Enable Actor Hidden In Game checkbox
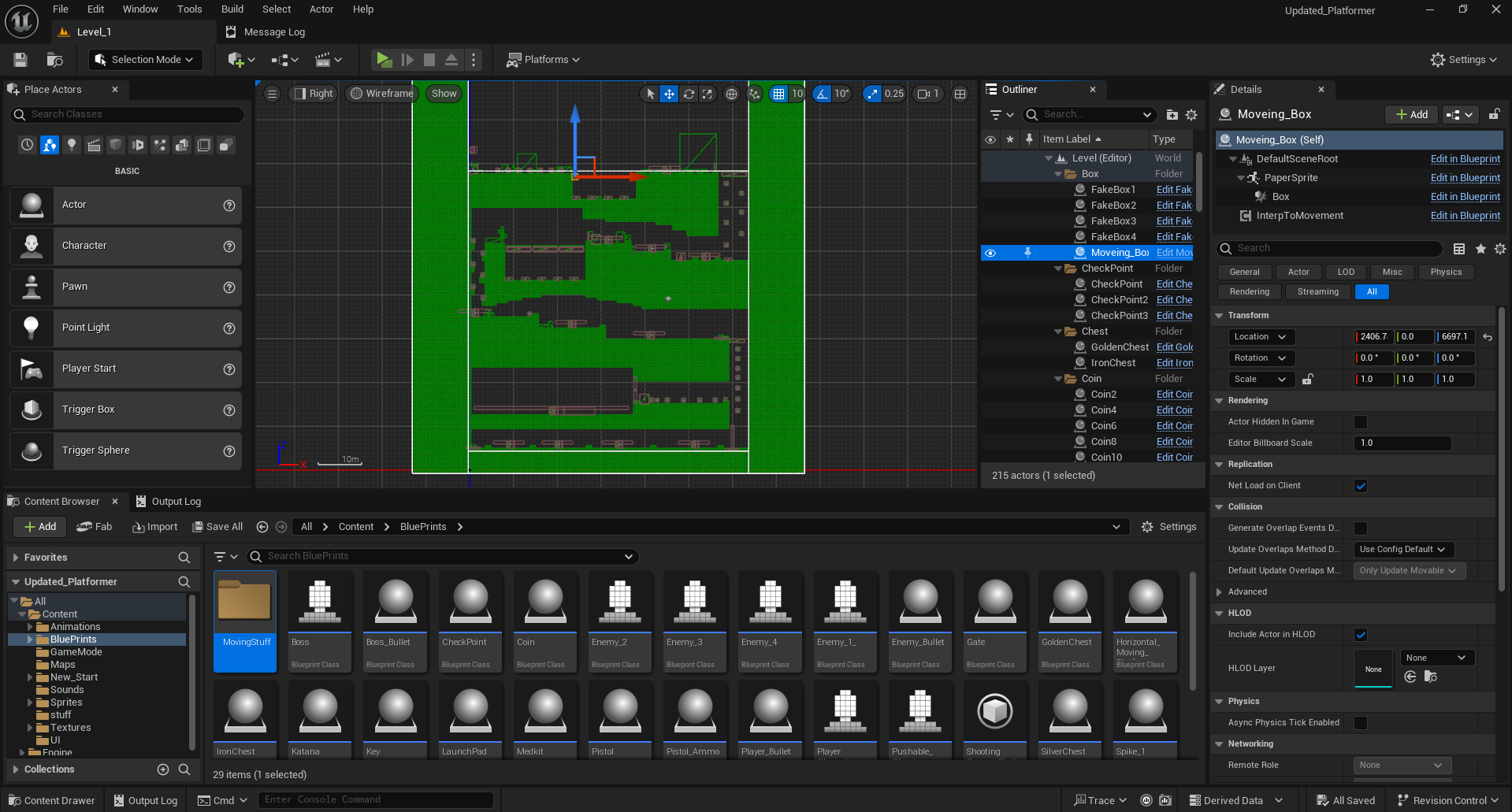 pos(1361,422)
